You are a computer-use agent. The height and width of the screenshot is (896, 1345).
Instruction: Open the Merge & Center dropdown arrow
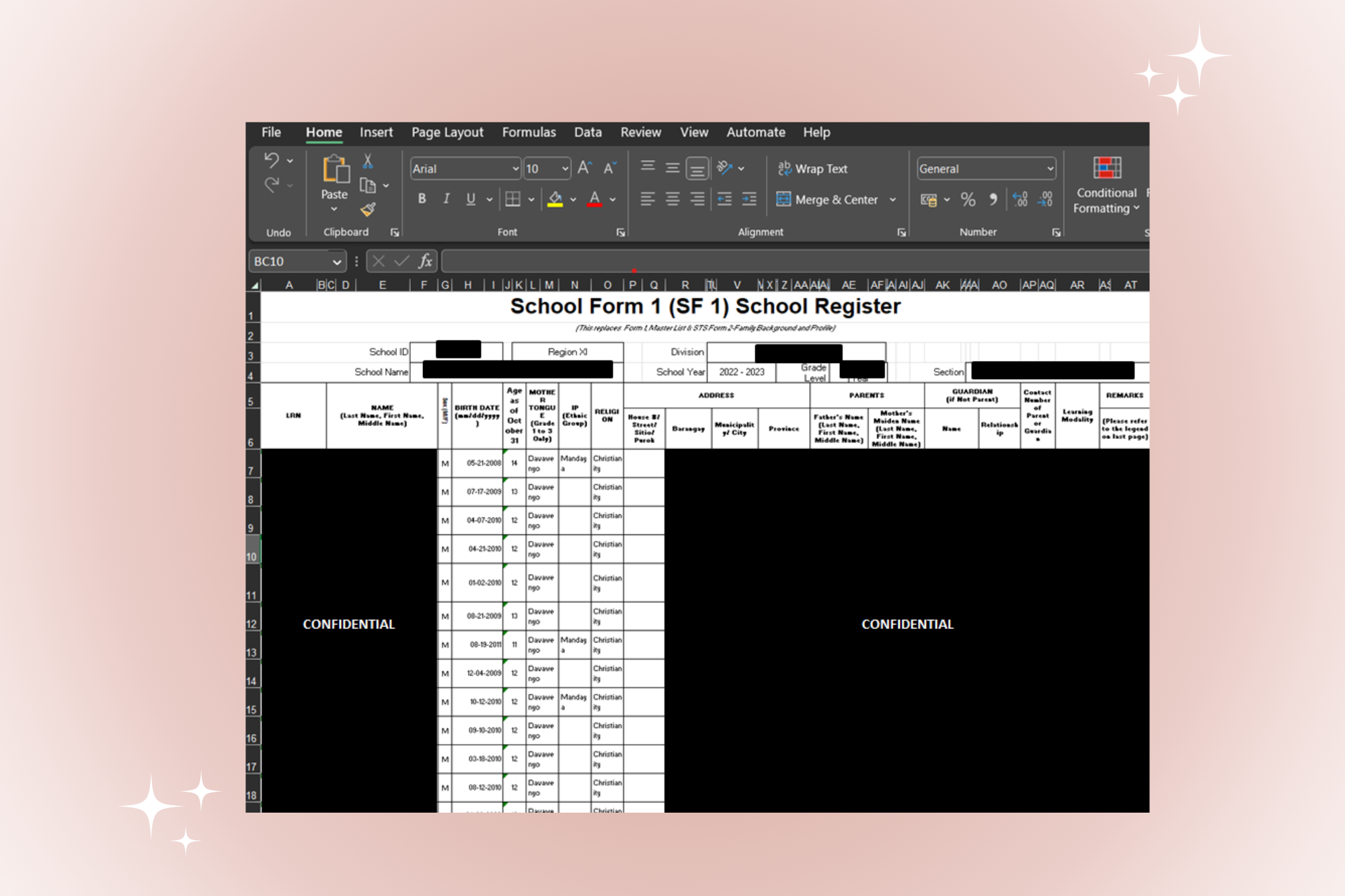pos(893,200)
